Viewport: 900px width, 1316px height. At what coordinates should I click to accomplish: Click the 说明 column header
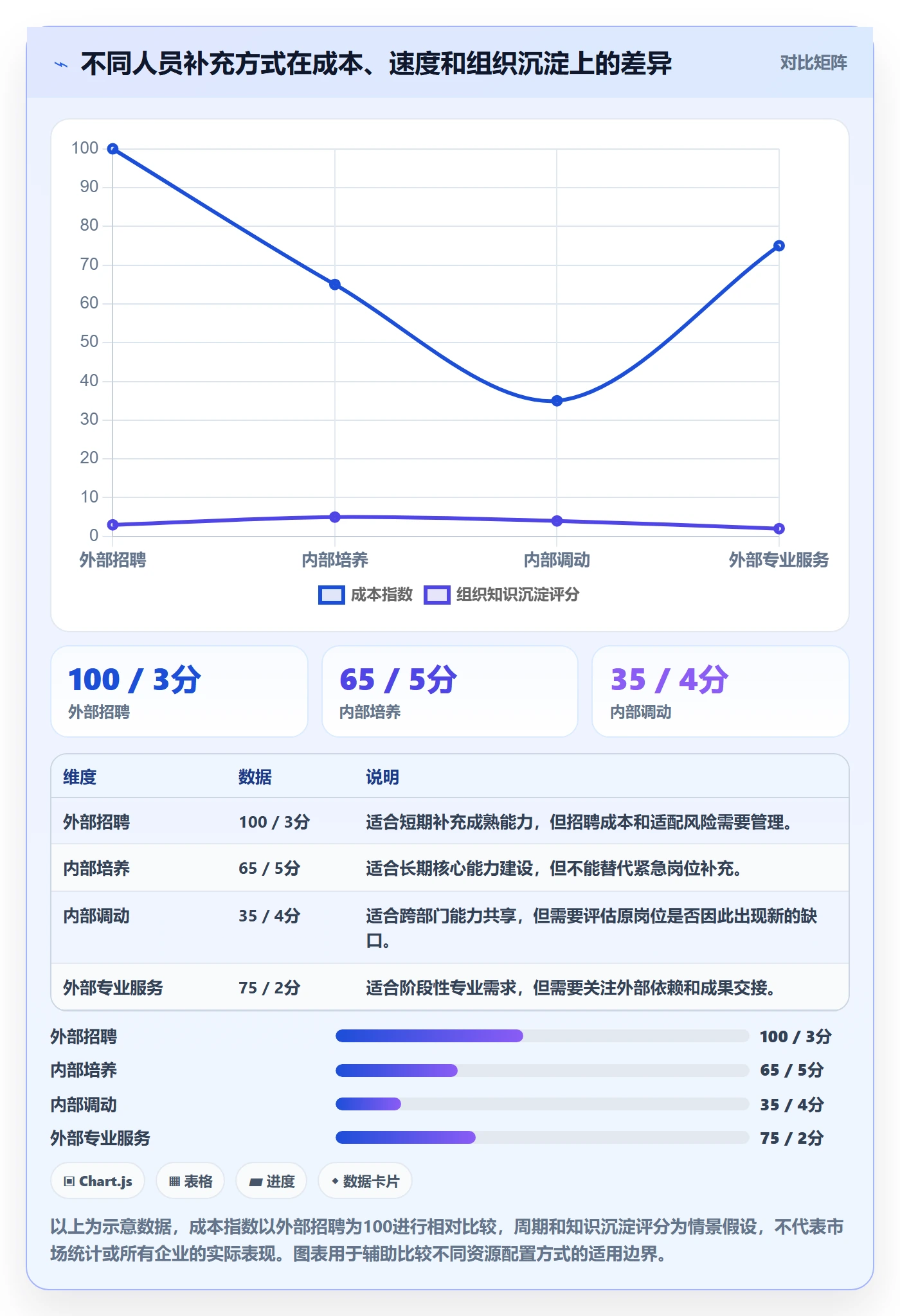coord(382,777)
